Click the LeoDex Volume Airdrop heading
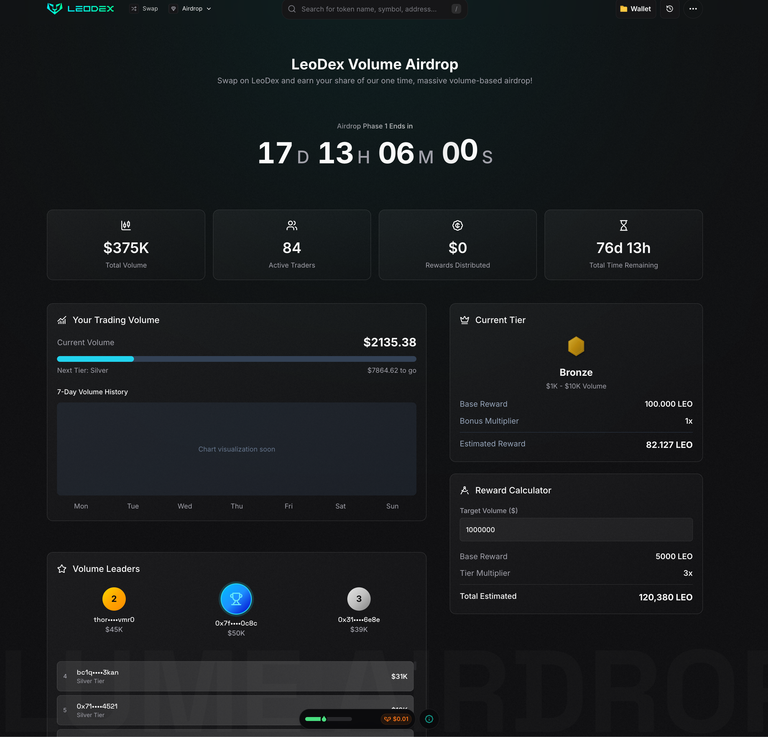Viewport: 768px width, 737px height. tap(375, 64)
